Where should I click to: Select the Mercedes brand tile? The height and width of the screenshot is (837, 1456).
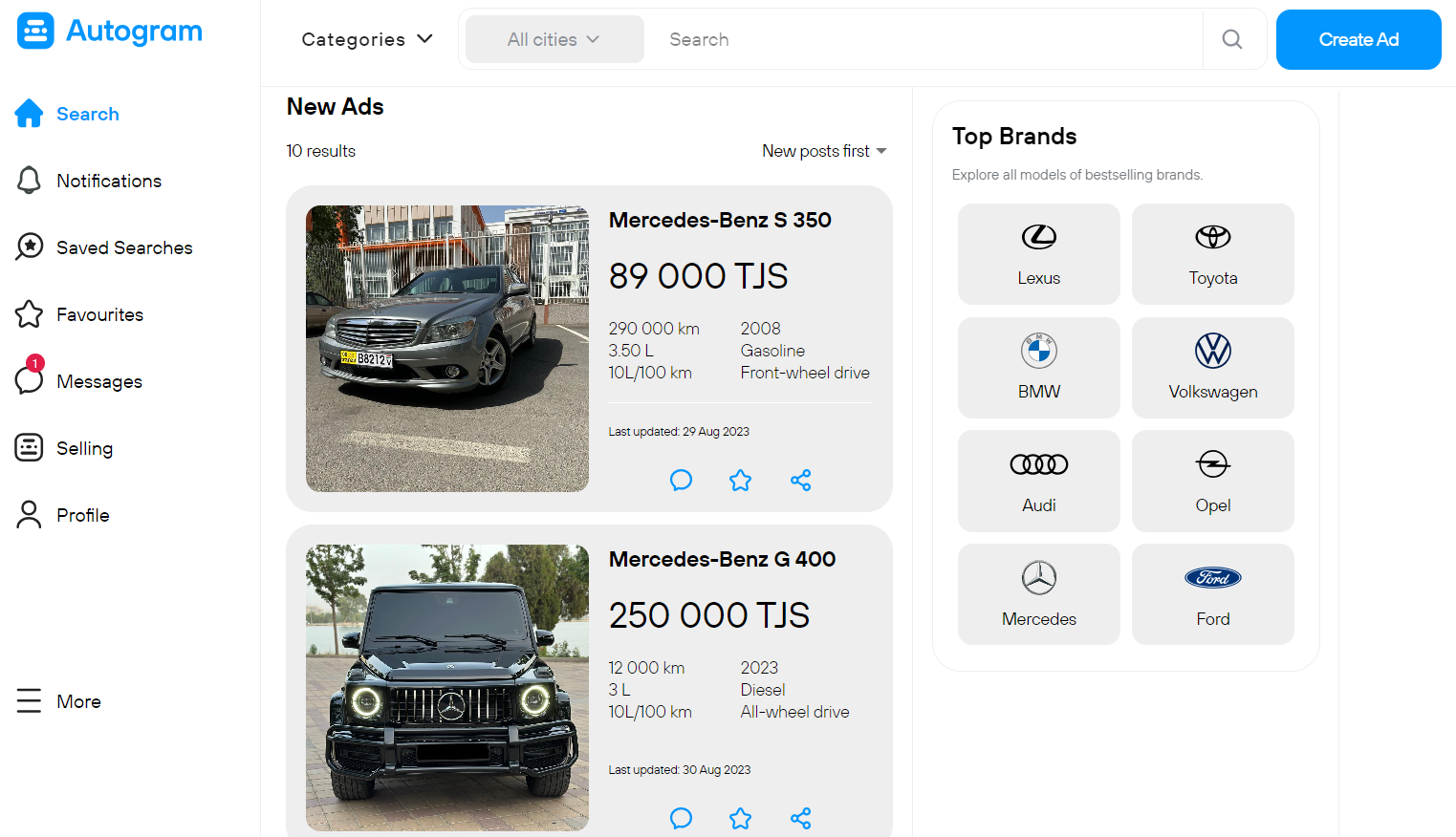click(x=1039, y=594)
